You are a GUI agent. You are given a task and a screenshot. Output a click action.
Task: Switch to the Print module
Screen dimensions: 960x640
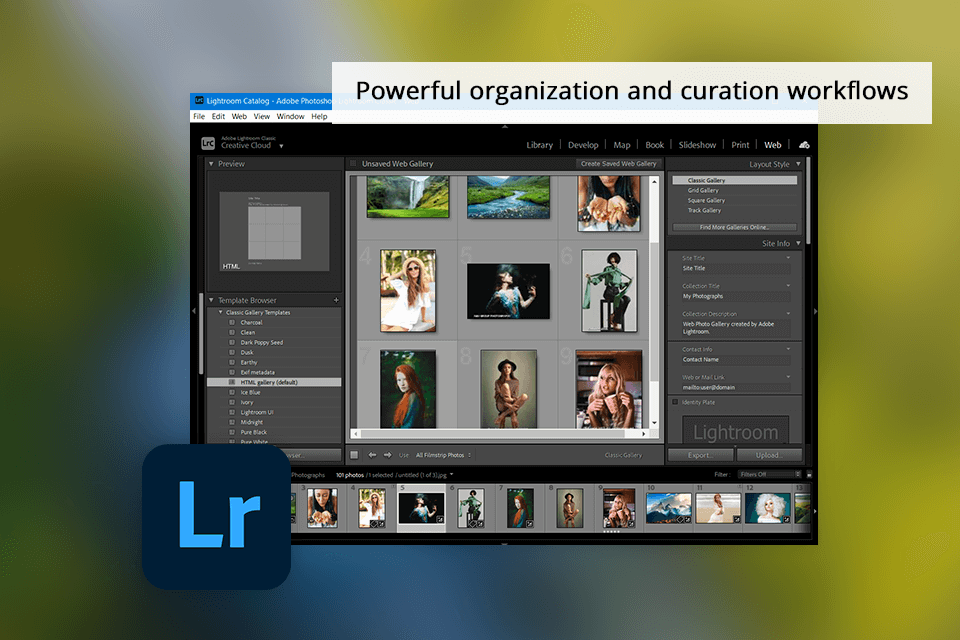pos(740,145)
